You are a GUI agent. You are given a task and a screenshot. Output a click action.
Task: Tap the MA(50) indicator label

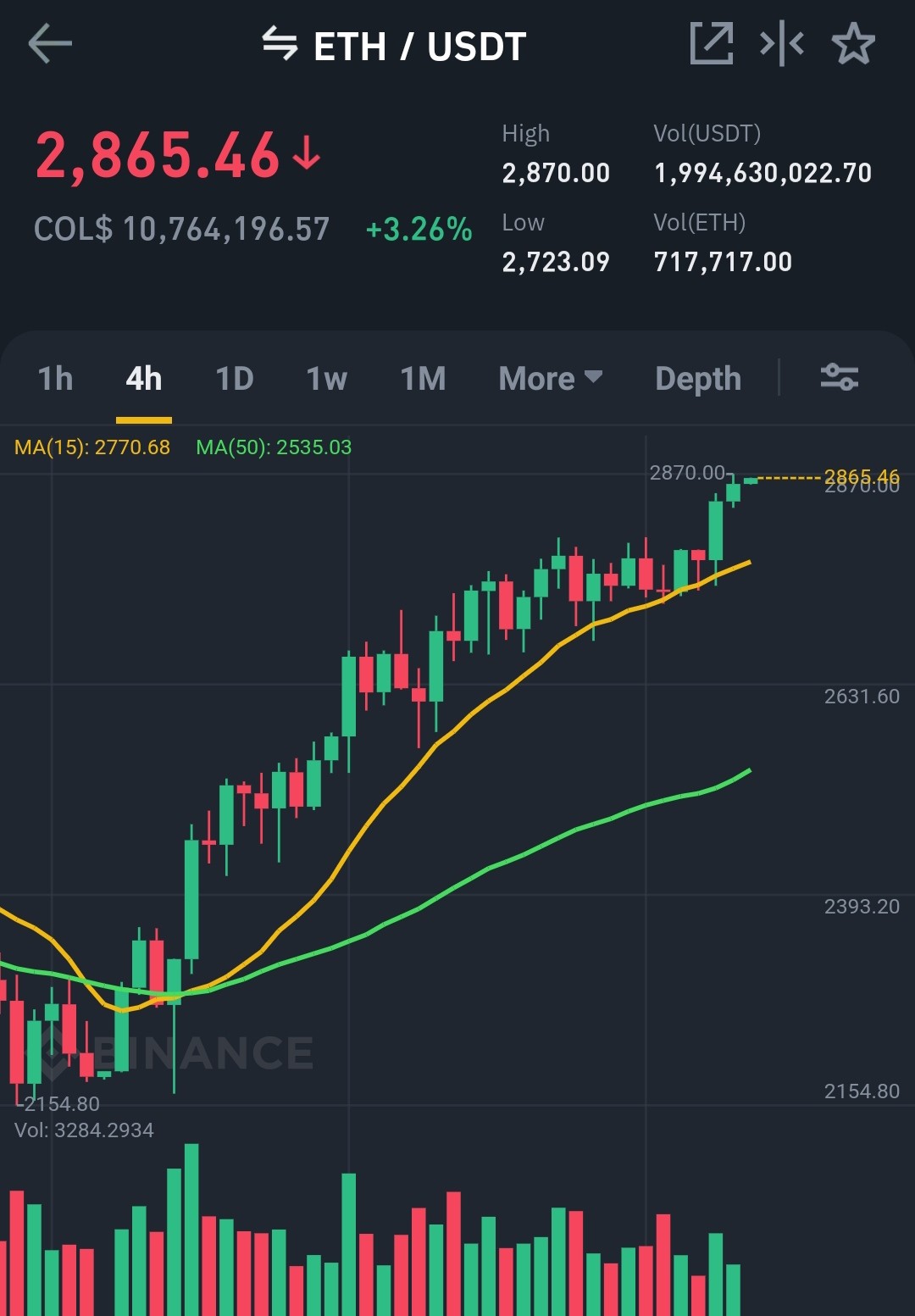coord(274,447)
